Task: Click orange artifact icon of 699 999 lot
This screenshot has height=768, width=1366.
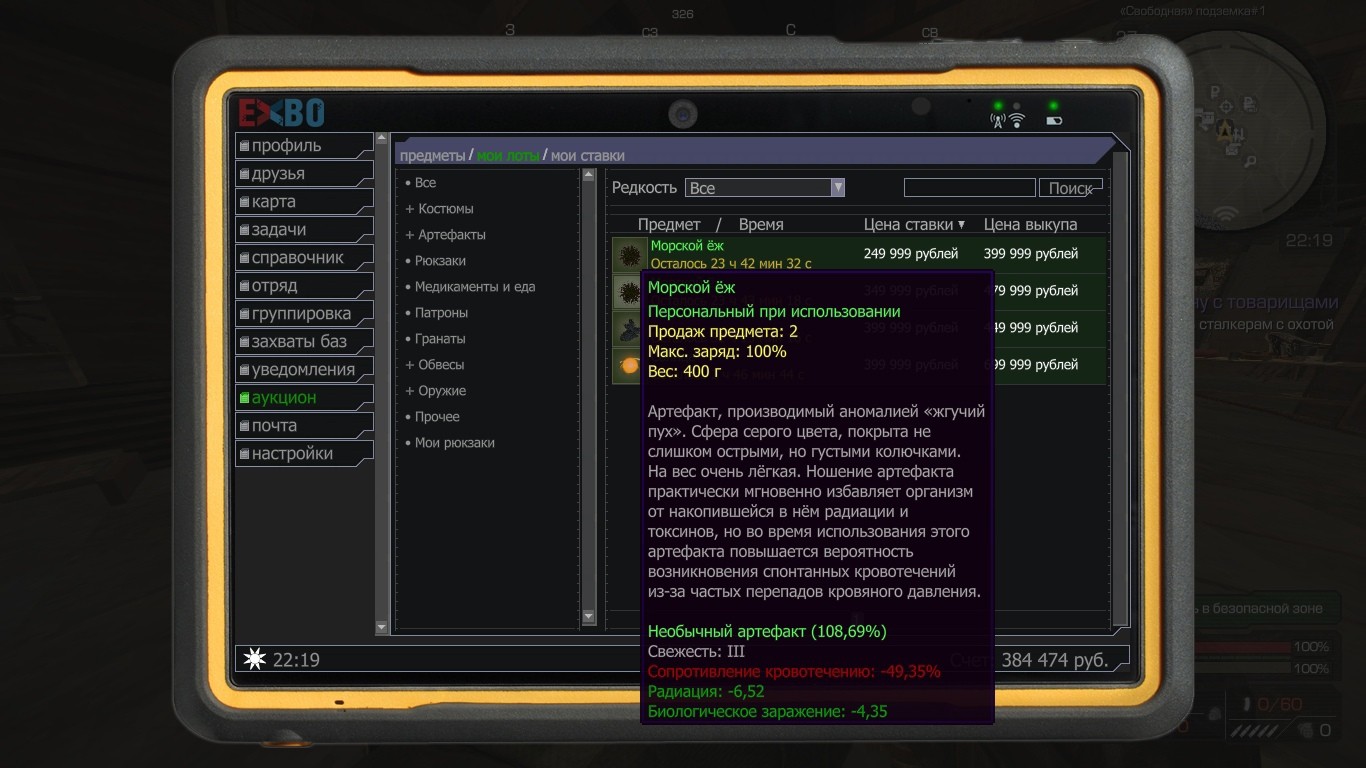Action: tap(628, 365)
